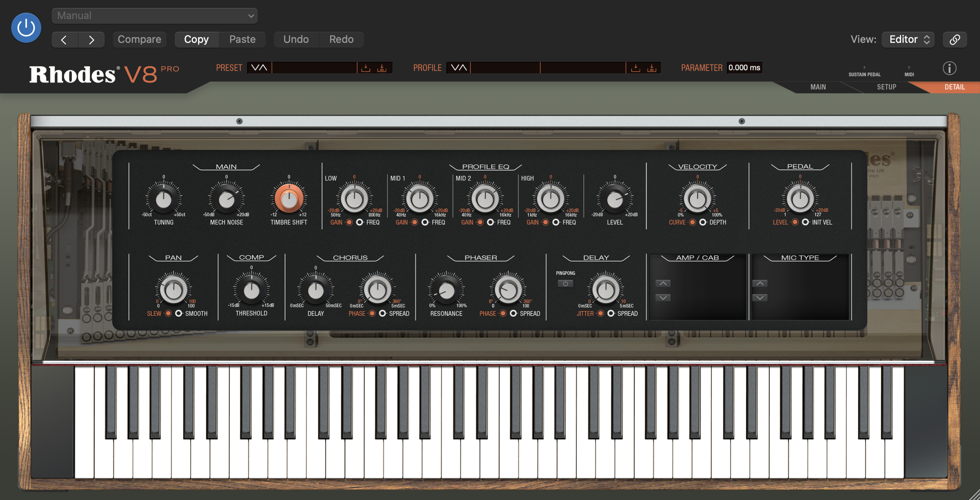980x500 pixels.
Task: Click the PARAMETER value 0.000 ms field
Action: (x=744, y=68)
